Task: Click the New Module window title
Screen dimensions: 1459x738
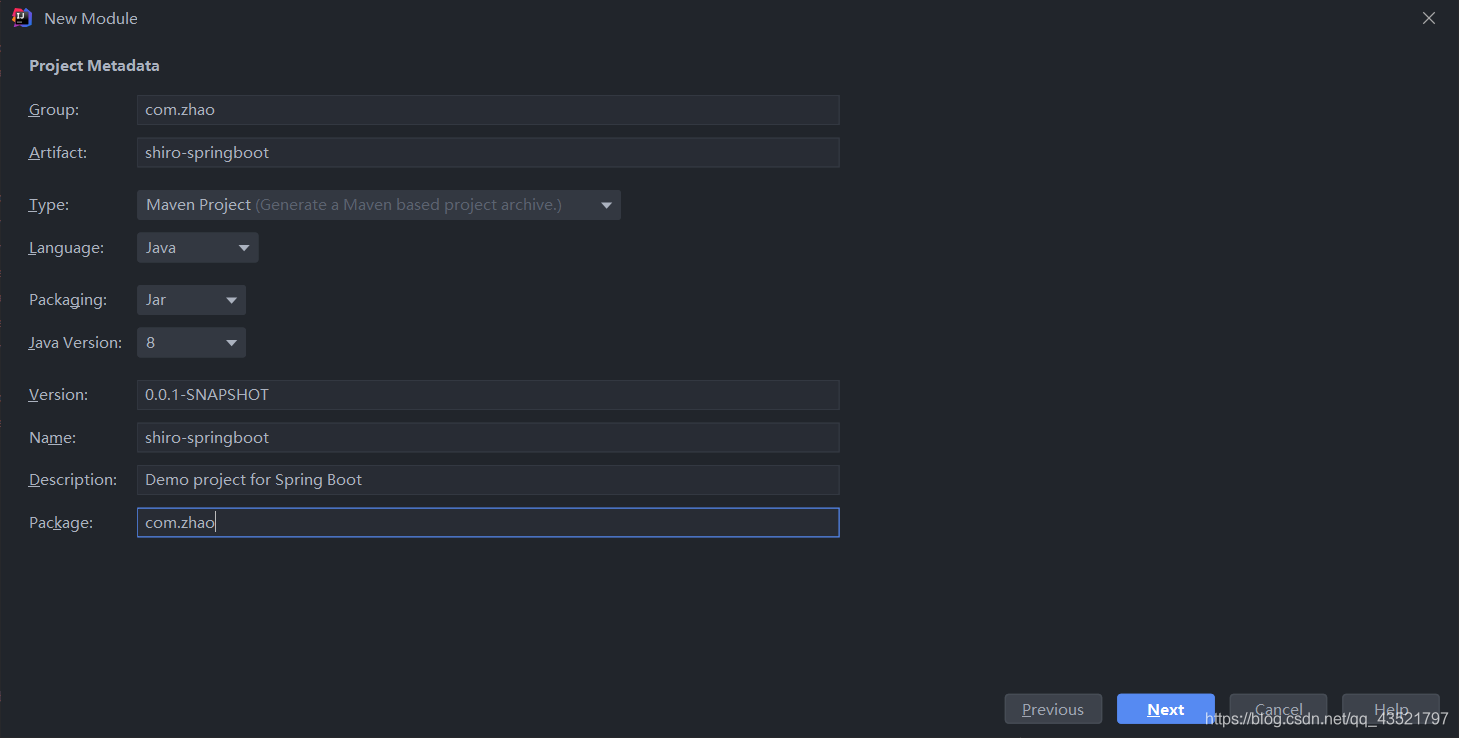Action: tap(91, 18)
